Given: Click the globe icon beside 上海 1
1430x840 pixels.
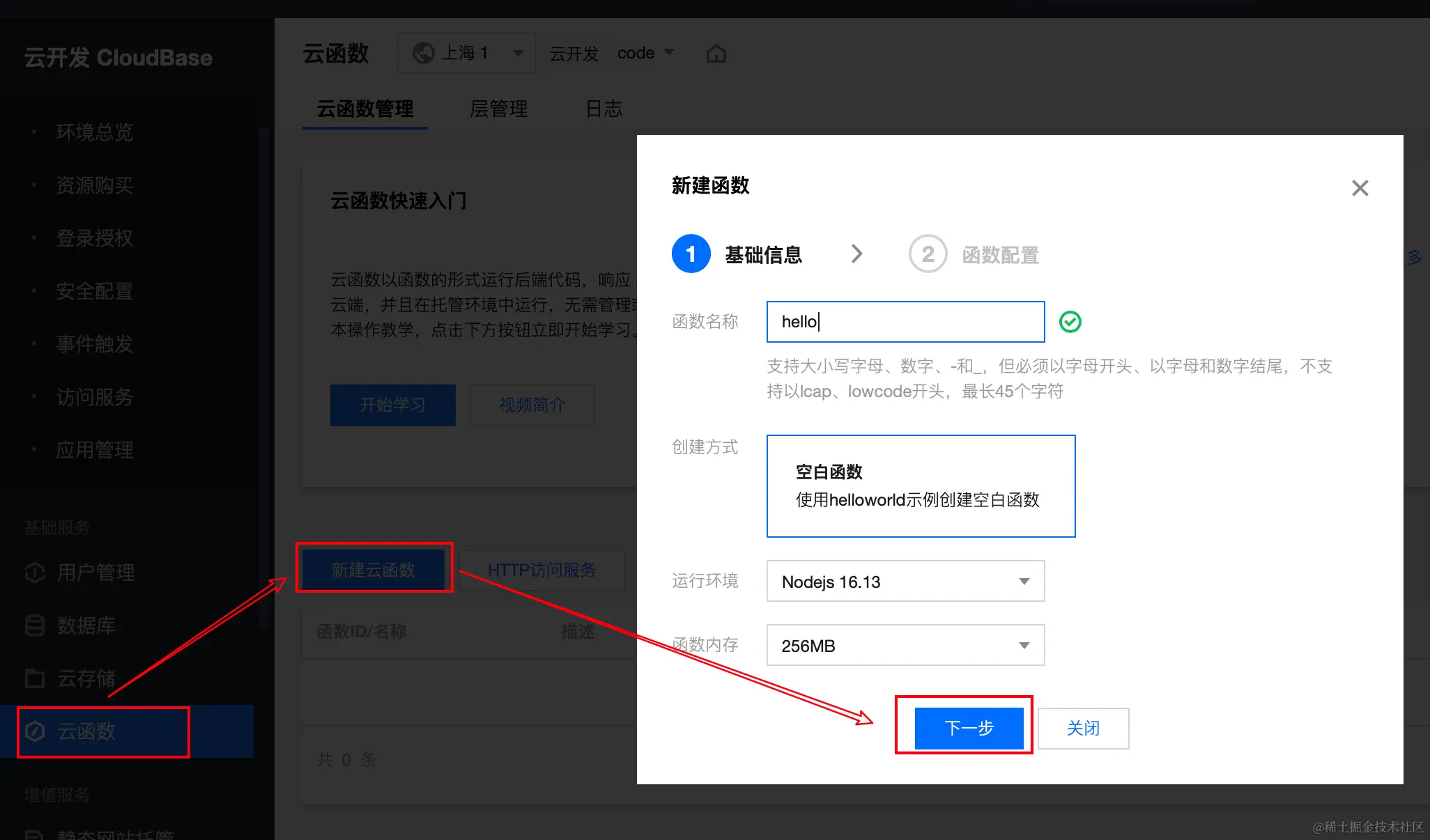Looking at the screenshot, I should [x=423, y=53].
